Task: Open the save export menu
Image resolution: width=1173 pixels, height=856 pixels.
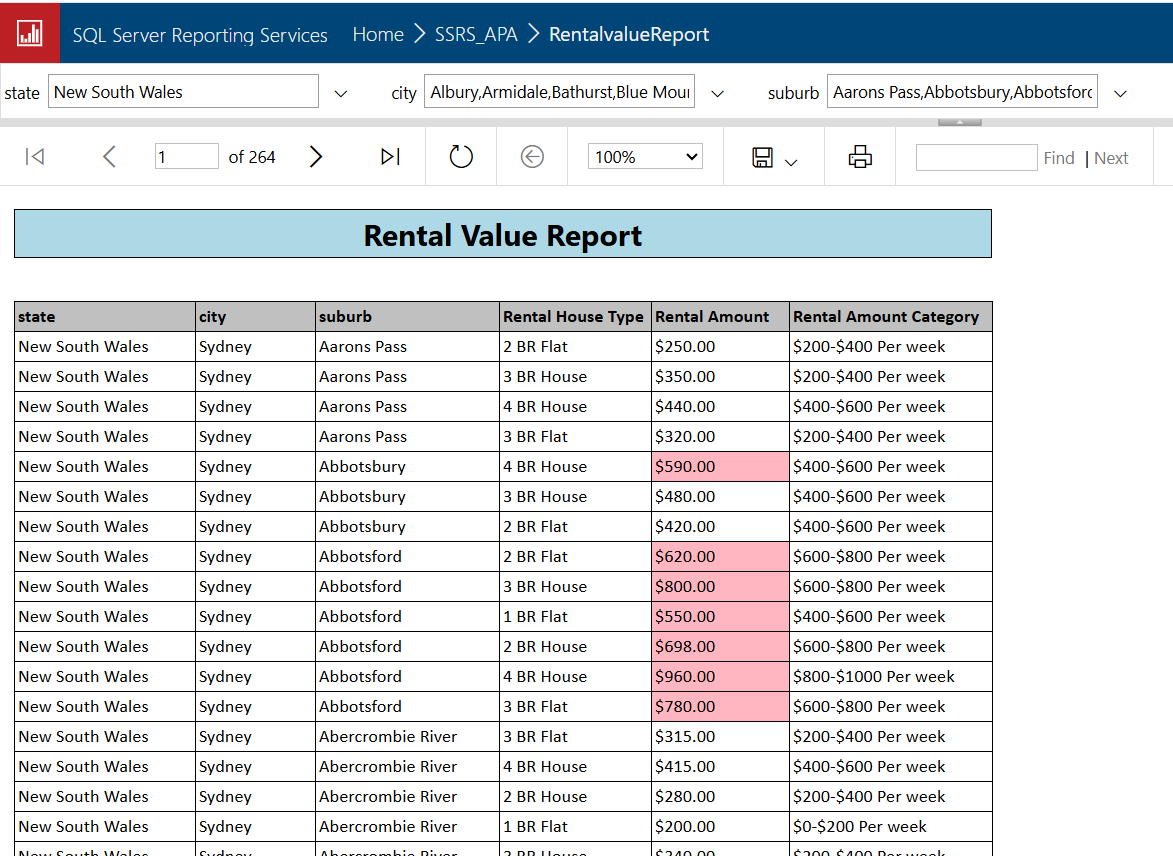Action: [773, 158]
